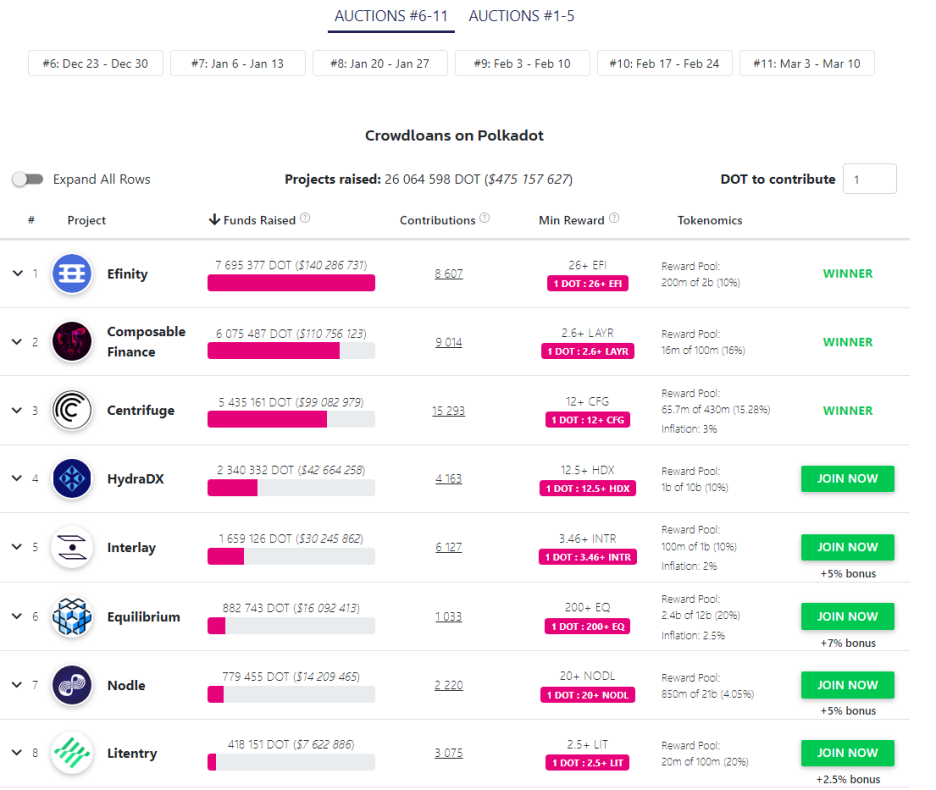Open Nodle contributions 2 220
Screen dimensions: 936x790
point(448,685)
